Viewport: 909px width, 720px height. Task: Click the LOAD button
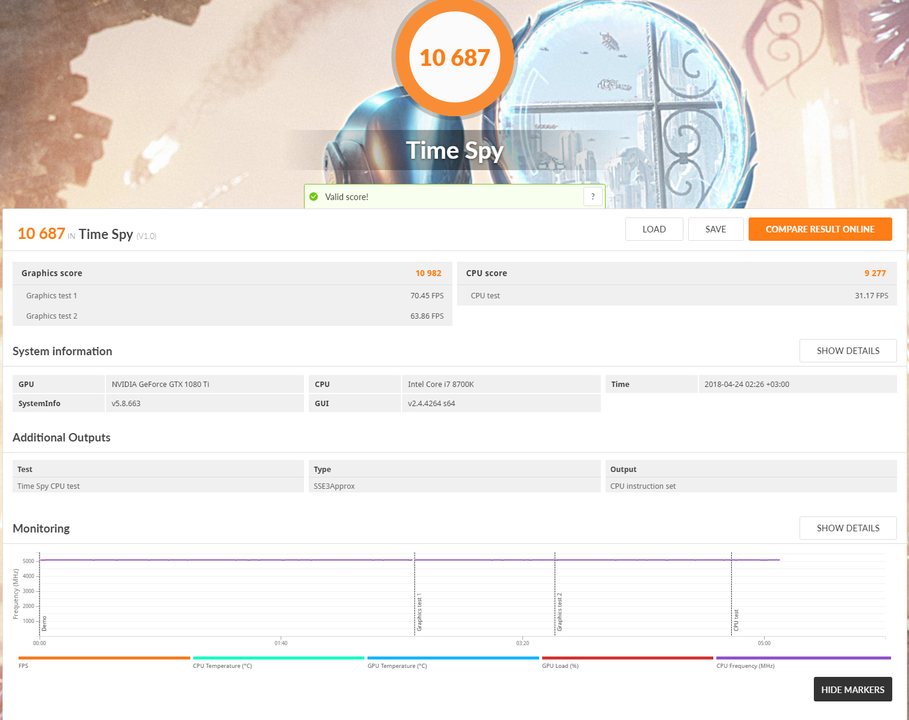654,229
